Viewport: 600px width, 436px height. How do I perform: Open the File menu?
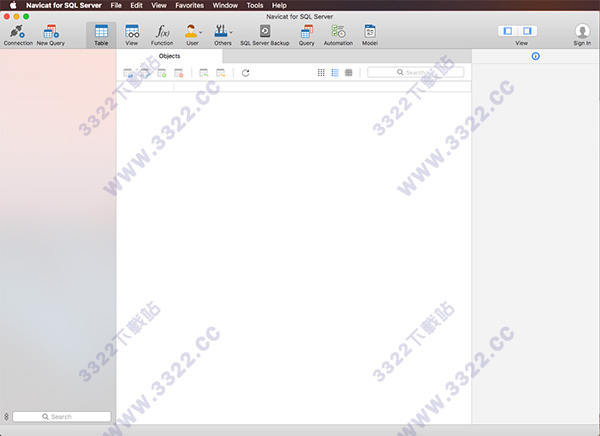[116, 5]
